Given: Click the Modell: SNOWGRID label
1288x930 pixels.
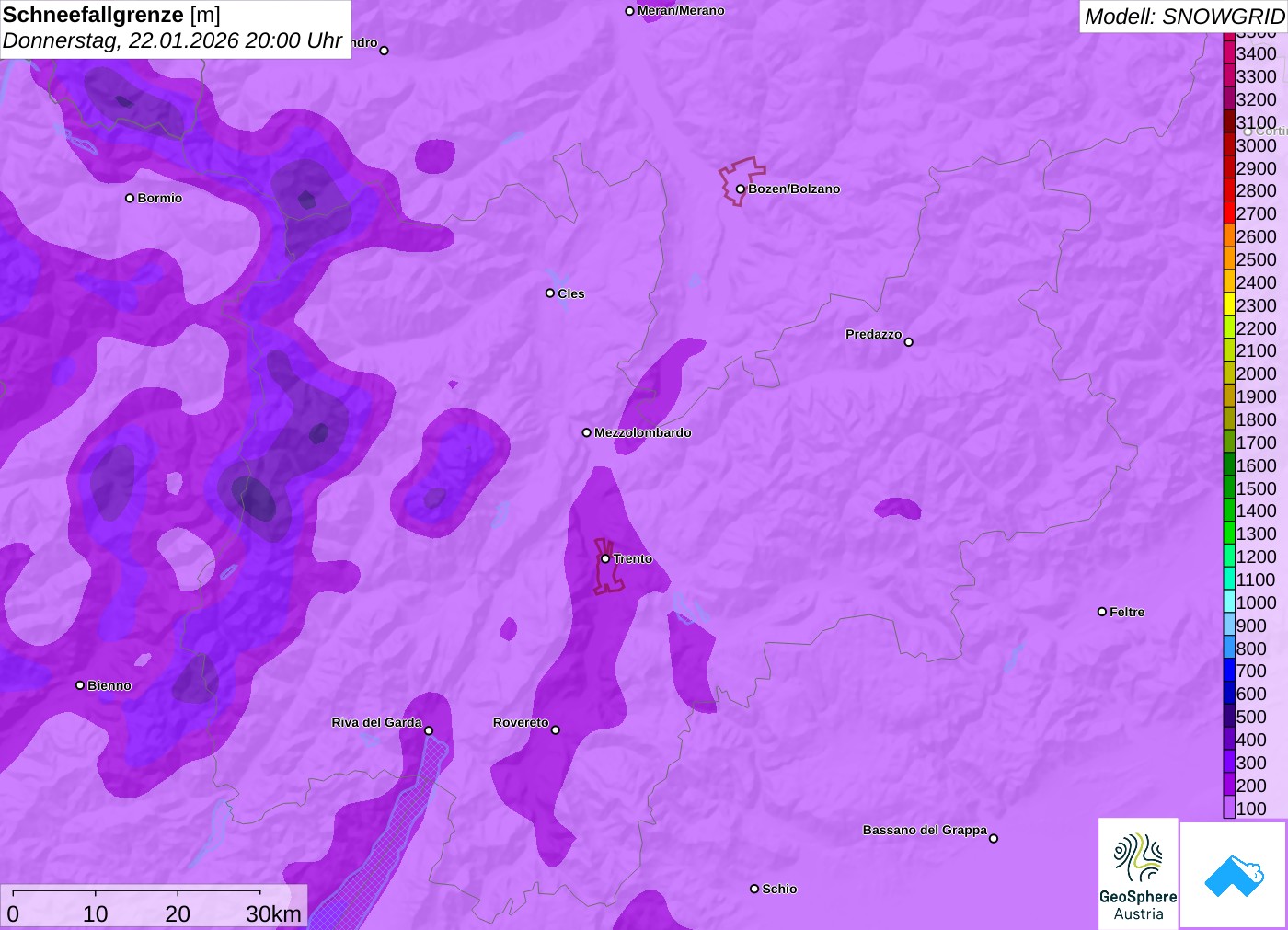Looking at the screenshot, I should point(1185,17).
